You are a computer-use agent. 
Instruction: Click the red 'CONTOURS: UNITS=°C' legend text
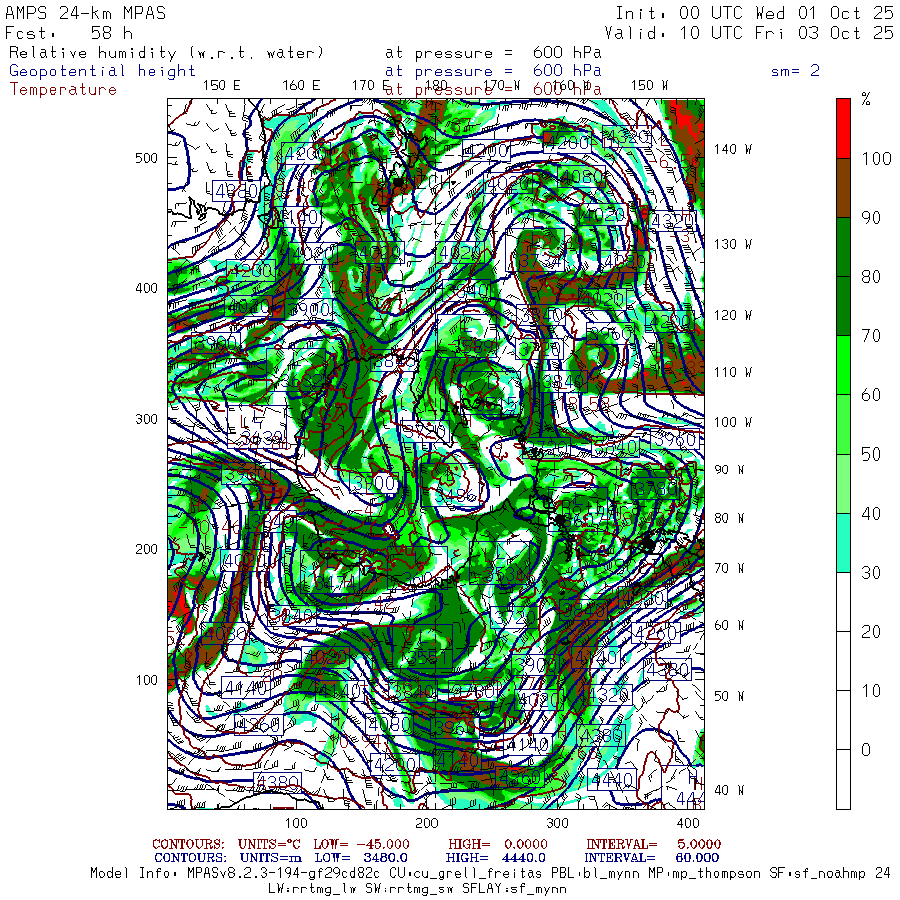click(x=228, y=844)
